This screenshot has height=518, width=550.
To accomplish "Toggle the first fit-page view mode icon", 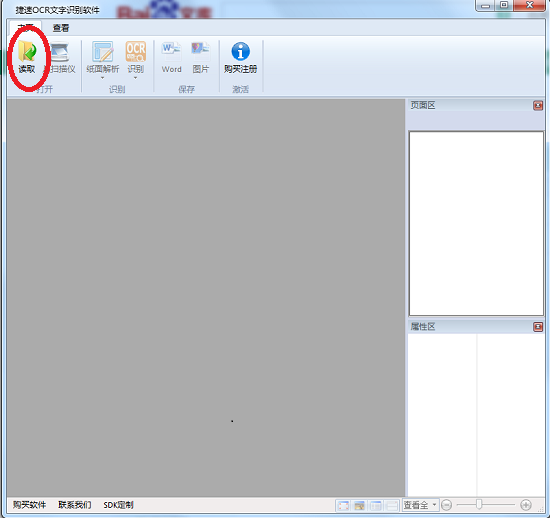I will (343, 505).
